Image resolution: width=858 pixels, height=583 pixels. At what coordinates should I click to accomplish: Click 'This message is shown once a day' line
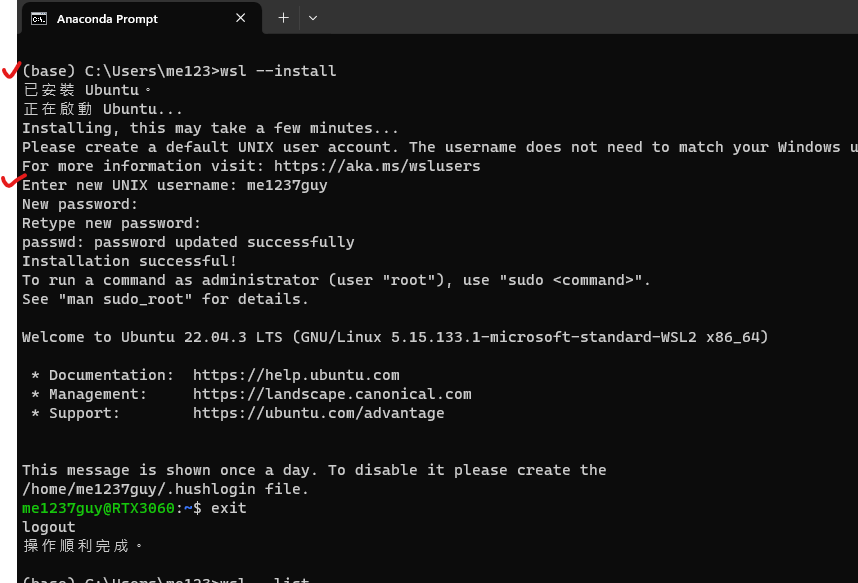tap(314, 470)
